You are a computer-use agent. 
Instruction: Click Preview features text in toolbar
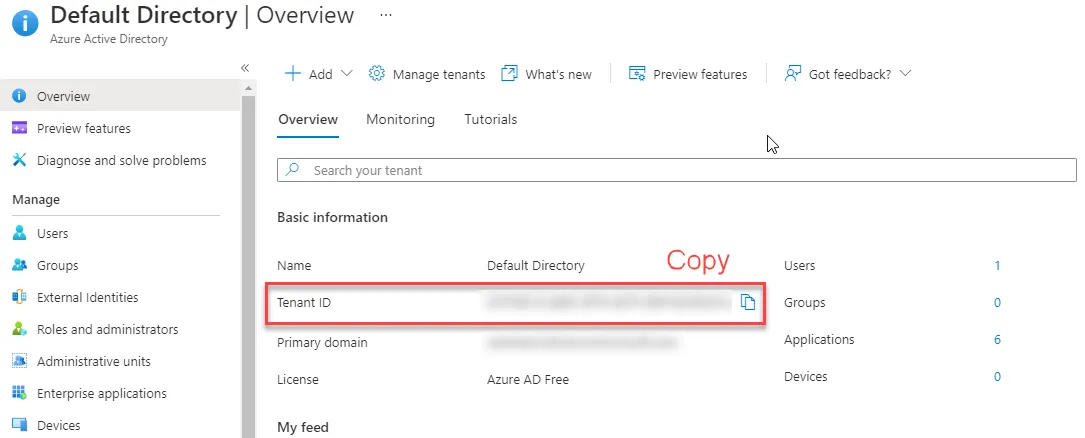click(x=700, y=74)
